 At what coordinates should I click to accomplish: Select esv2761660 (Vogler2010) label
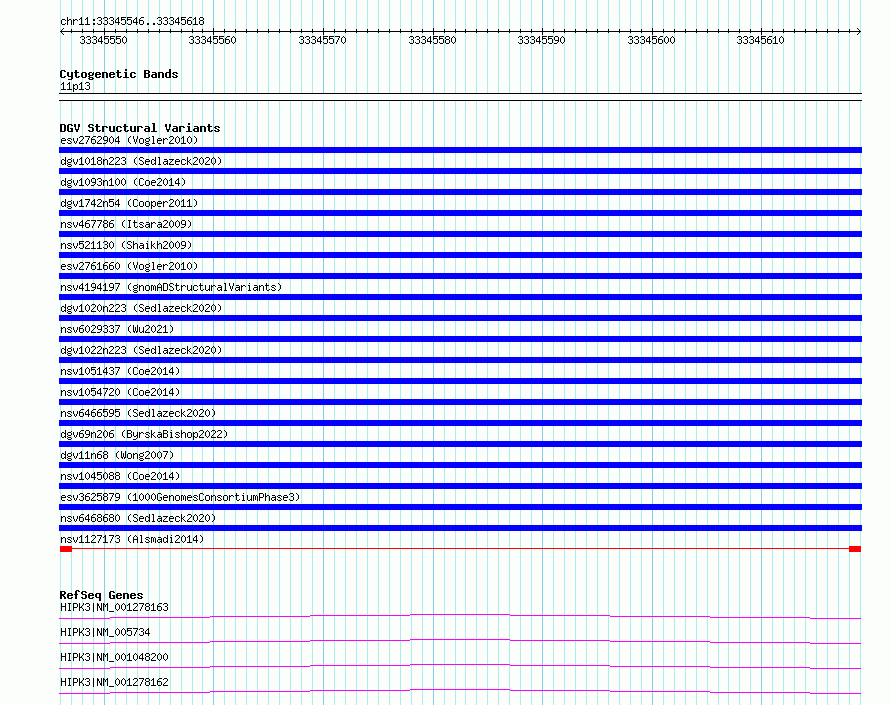click(x=129, y=266)
